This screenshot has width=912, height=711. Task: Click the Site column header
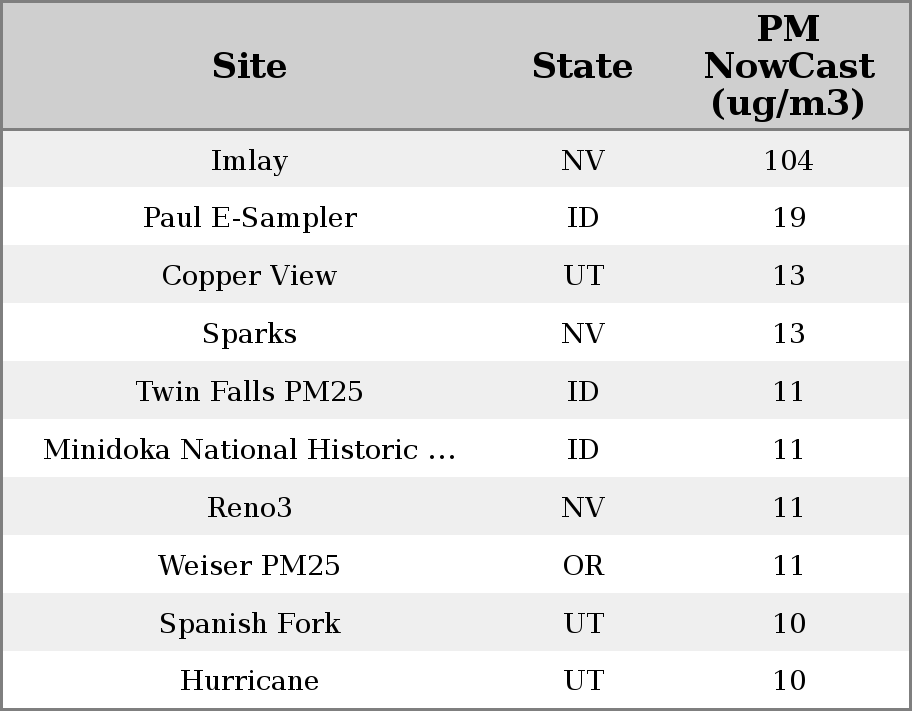(x=249, y=67)
